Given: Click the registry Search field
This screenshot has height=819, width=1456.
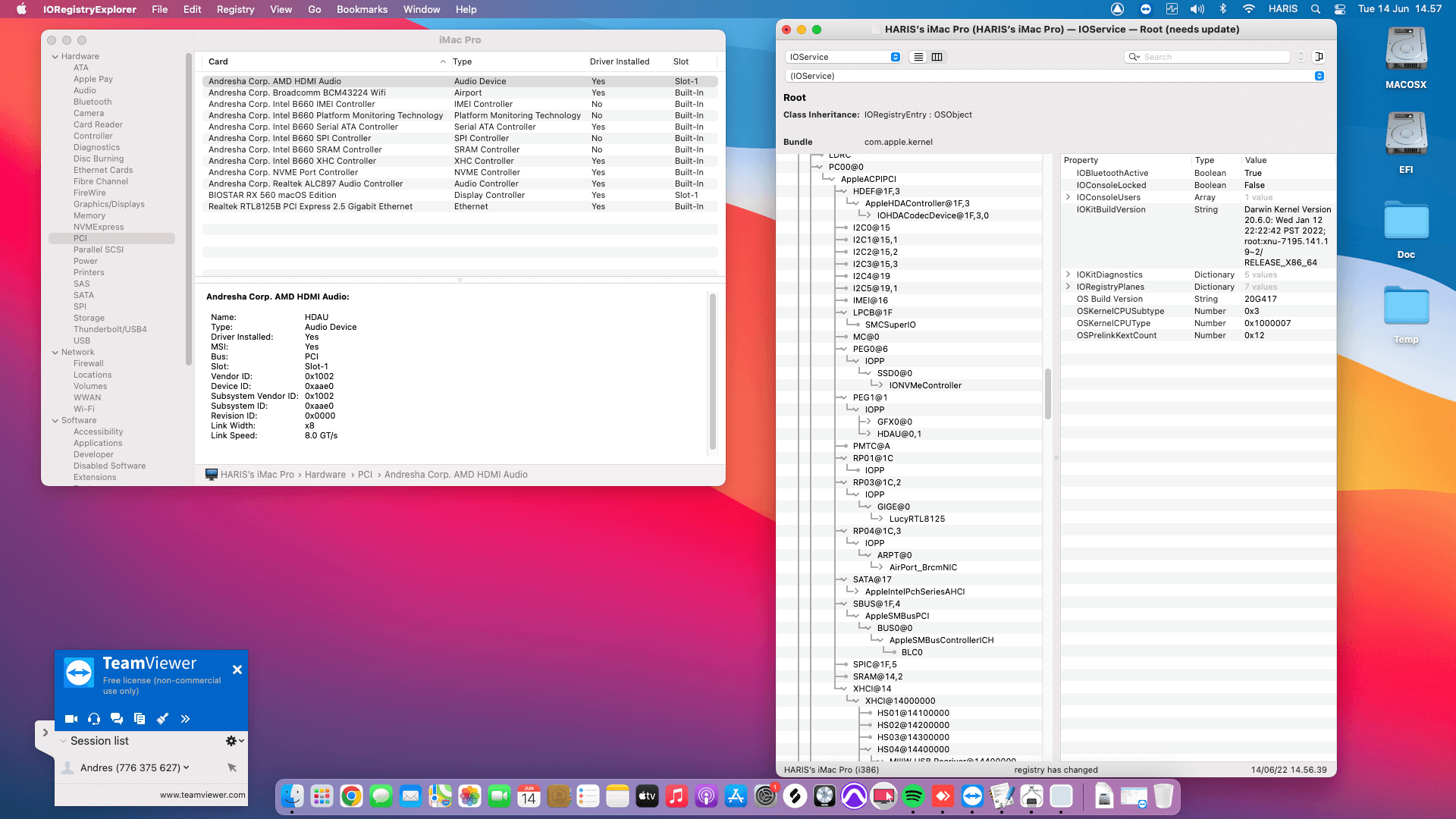Looking at the screenshot, I should tap(1213, 57).
